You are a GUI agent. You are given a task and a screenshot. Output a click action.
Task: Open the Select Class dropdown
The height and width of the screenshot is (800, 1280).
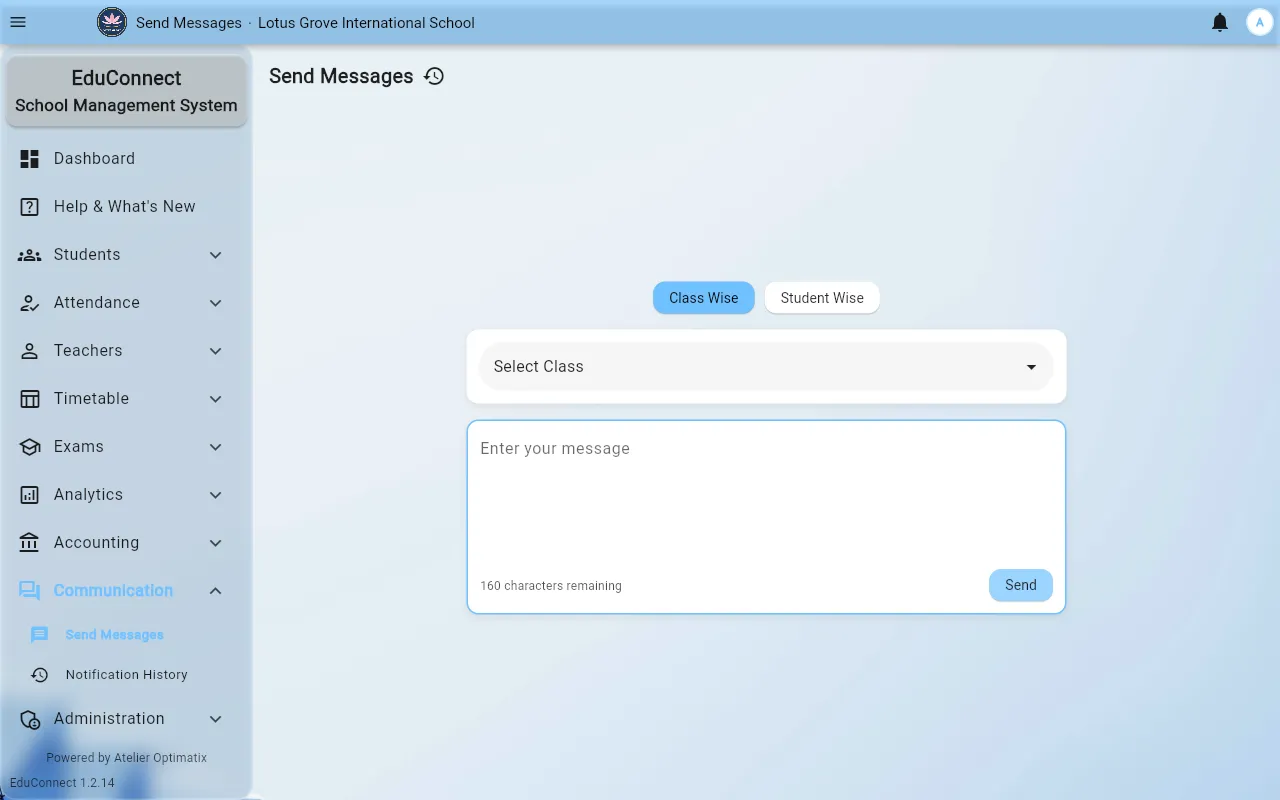[x=766, y=366]
